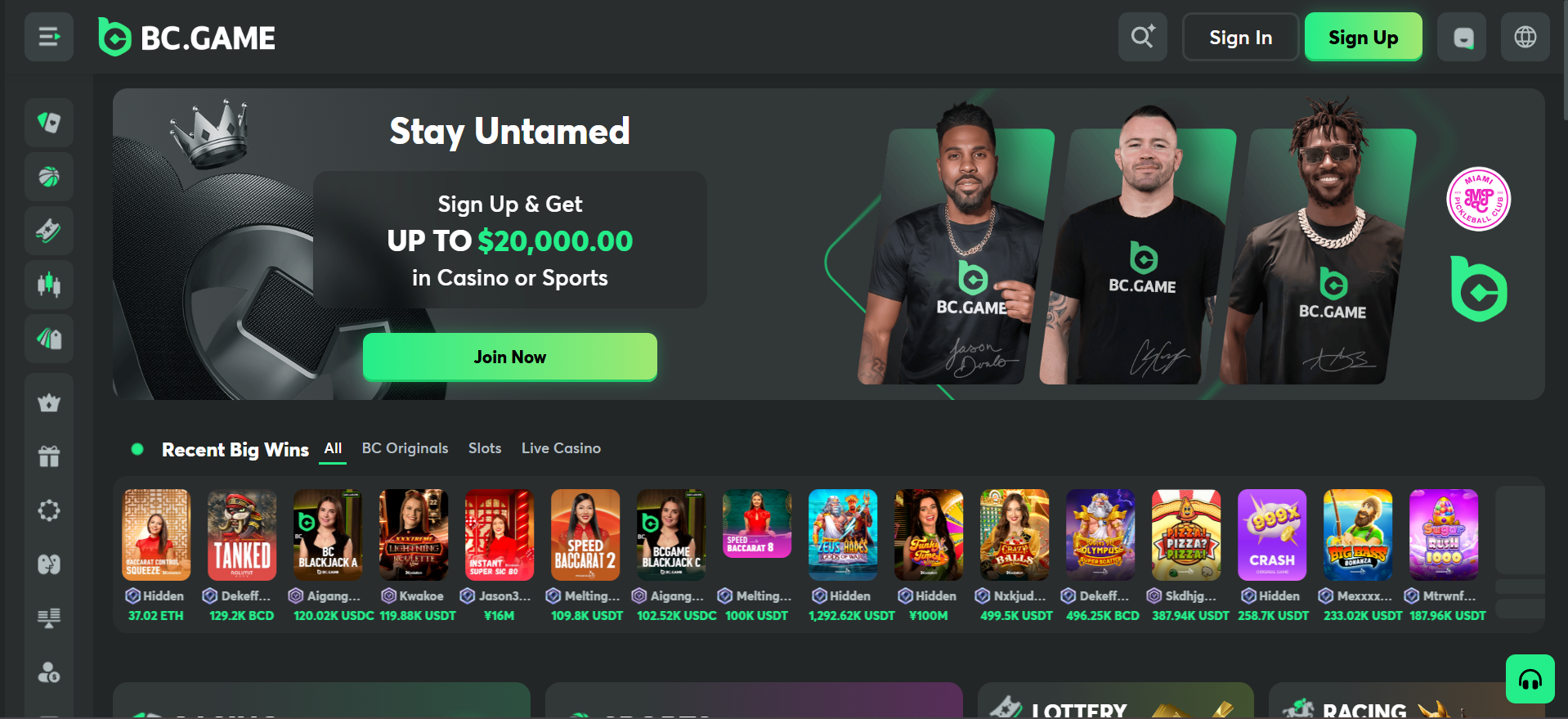Image resolution: width=1568 pixels, height=719 pixels.
Task: Select the Live Casino tab
Action: [x=561, y=448]
